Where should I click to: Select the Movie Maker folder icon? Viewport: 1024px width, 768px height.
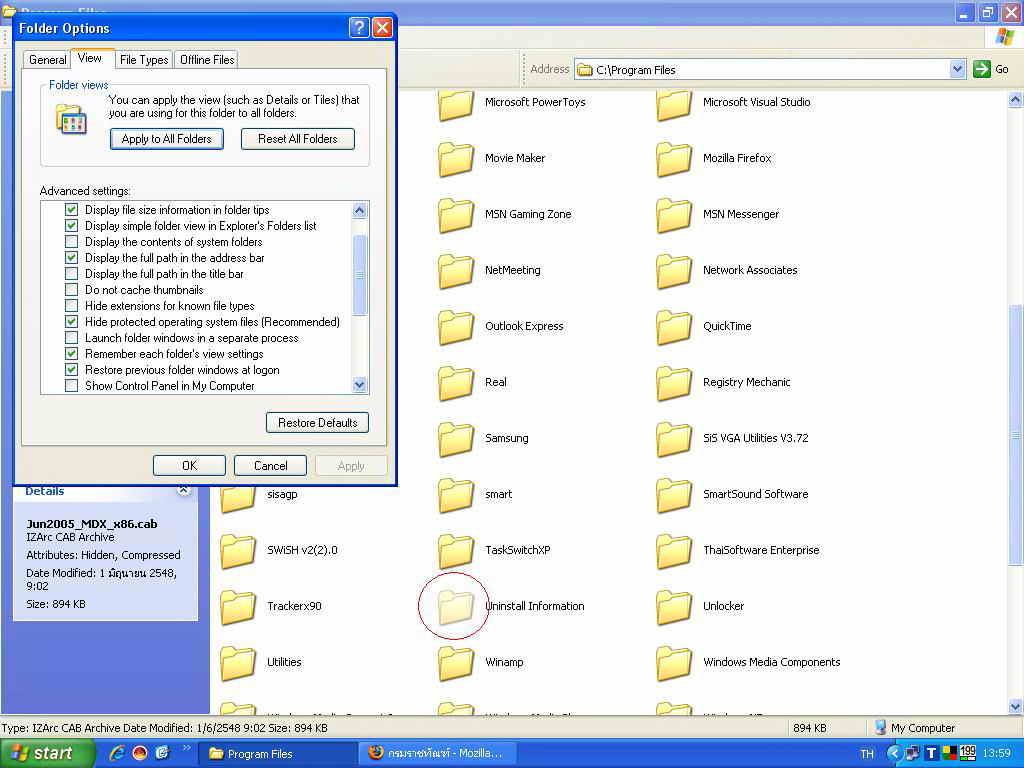pos(455,159)
